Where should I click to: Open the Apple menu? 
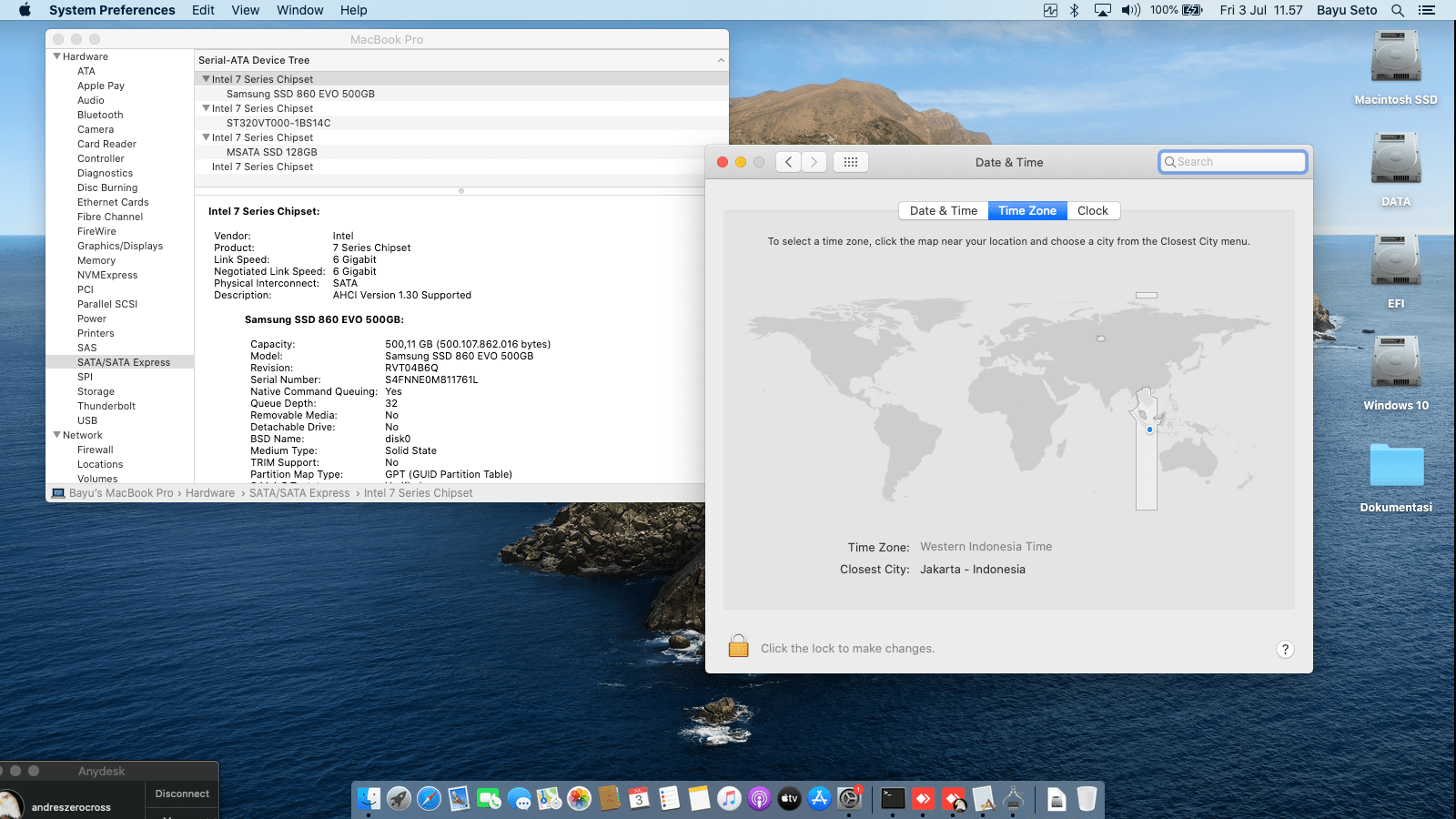pos(25,10)
